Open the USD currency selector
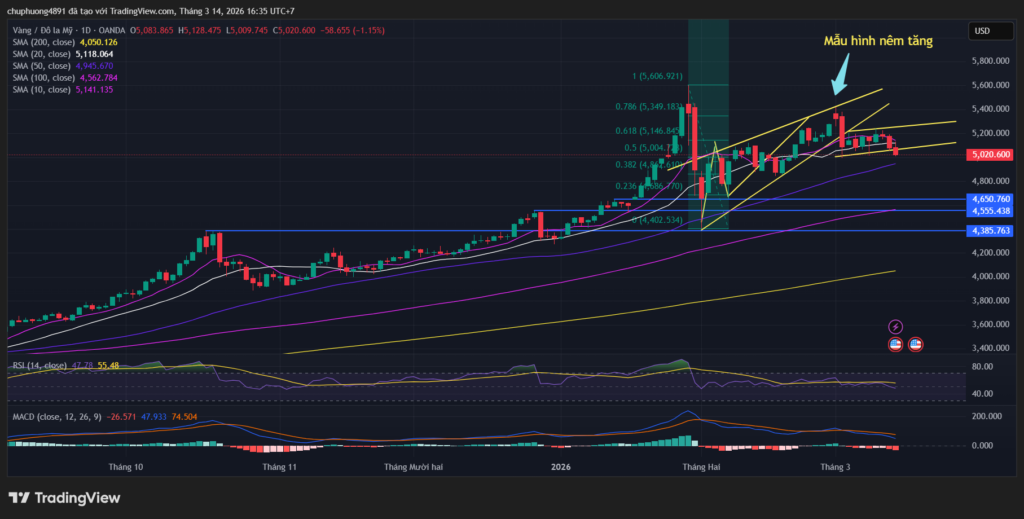This screenshot has height=519, width=1024. (982, 31)
